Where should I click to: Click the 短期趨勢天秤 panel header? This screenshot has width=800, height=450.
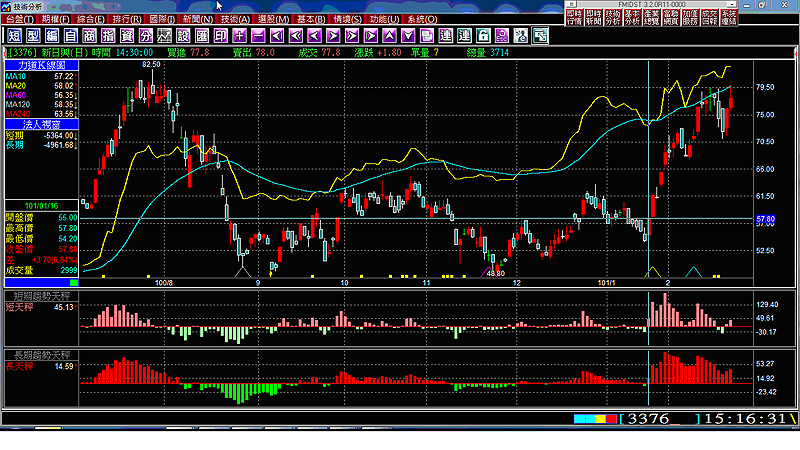42,296
